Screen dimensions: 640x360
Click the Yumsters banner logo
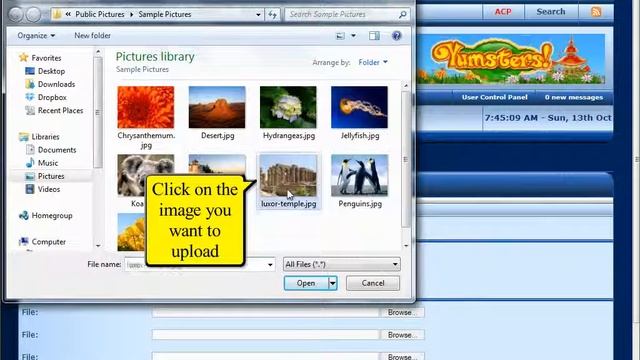(x=511, y=59)
